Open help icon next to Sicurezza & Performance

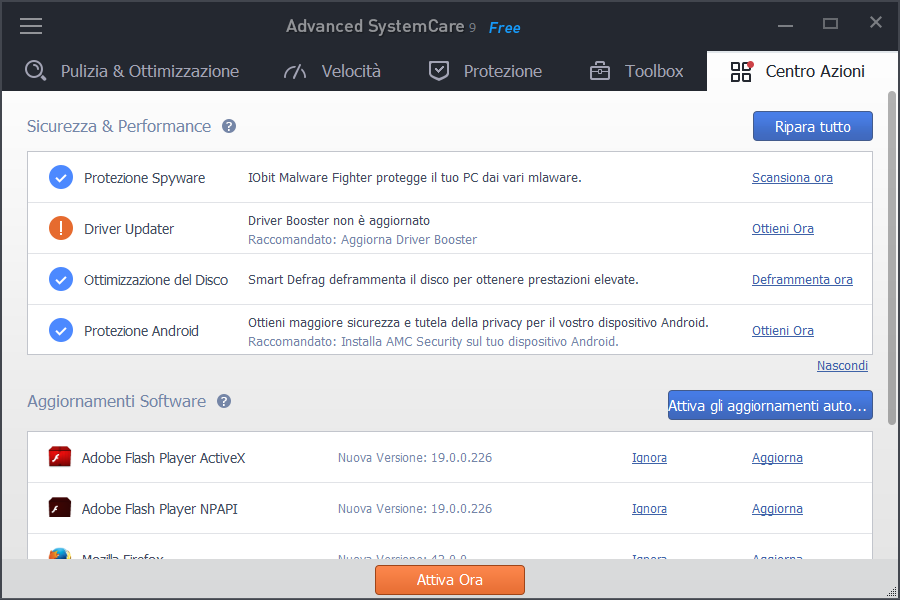229,126
